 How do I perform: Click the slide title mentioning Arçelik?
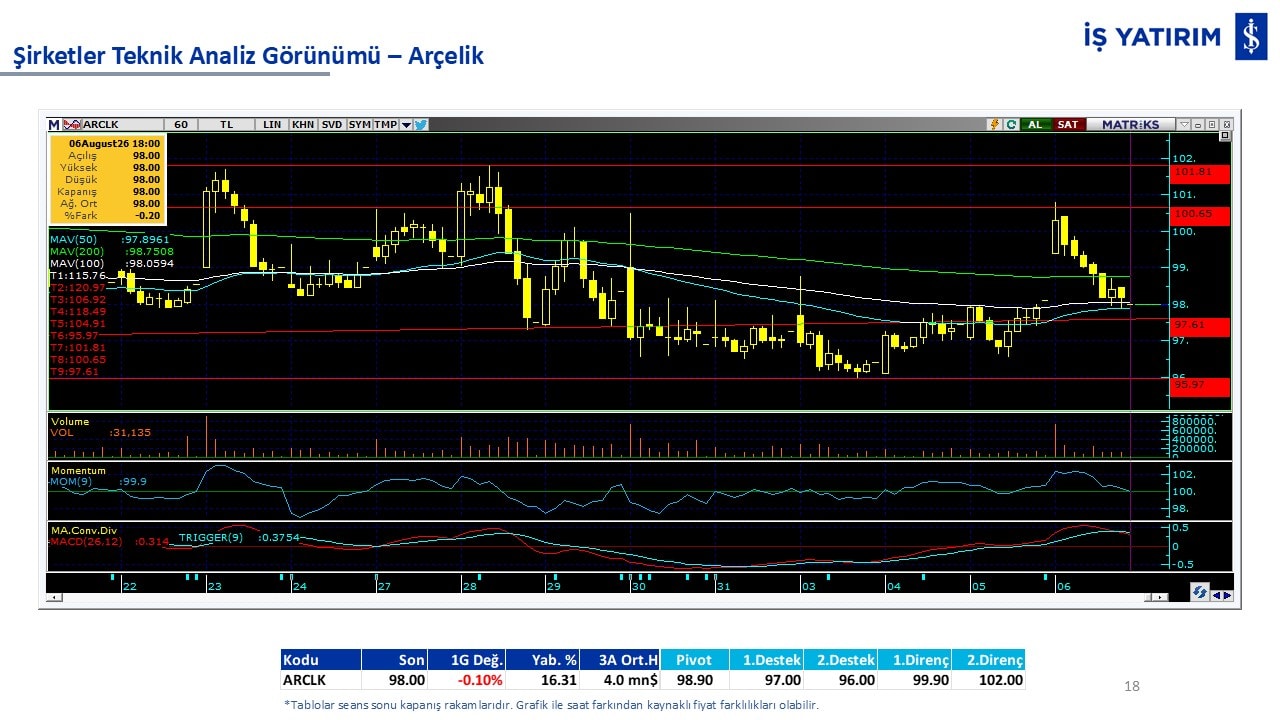(x=248, y=56)
